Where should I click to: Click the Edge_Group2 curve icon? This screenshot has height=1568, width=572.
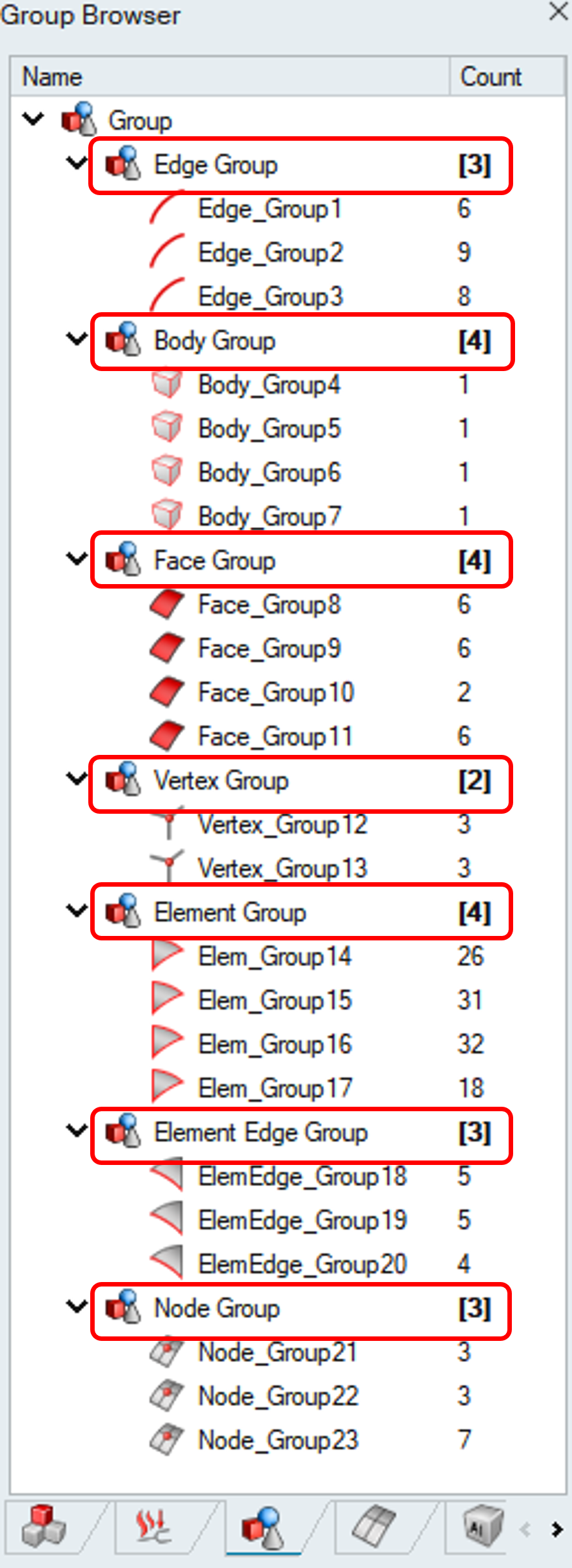tap(167, 252)
